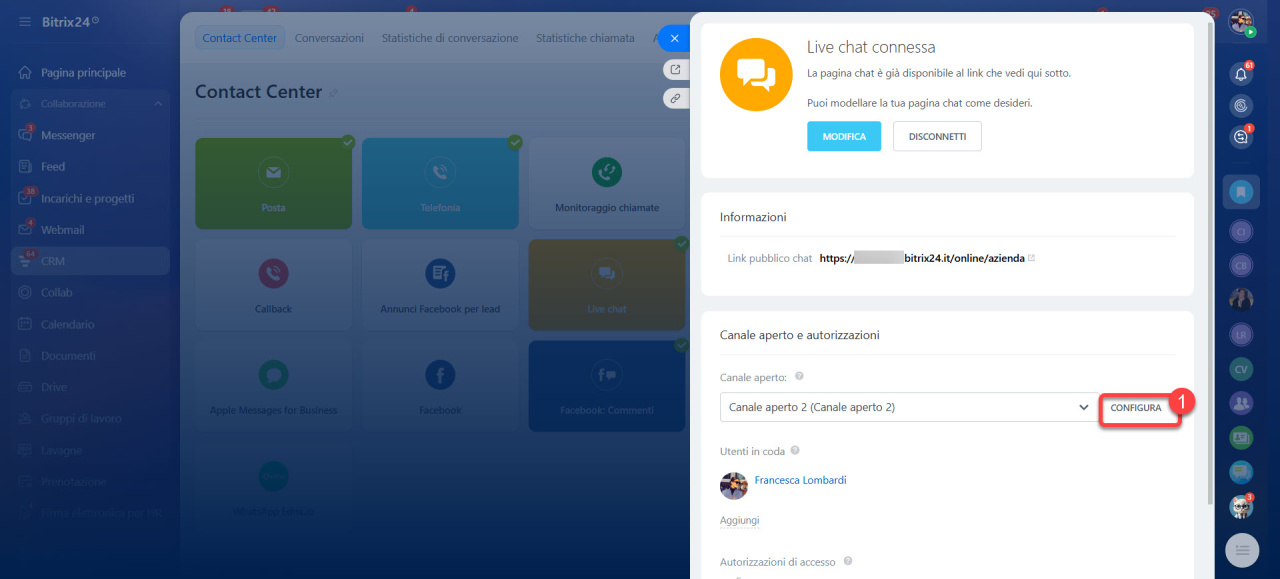1280x579 pixels.
Task: Click the Francesca Lombardi user link
Action: (x=800, y=480)
